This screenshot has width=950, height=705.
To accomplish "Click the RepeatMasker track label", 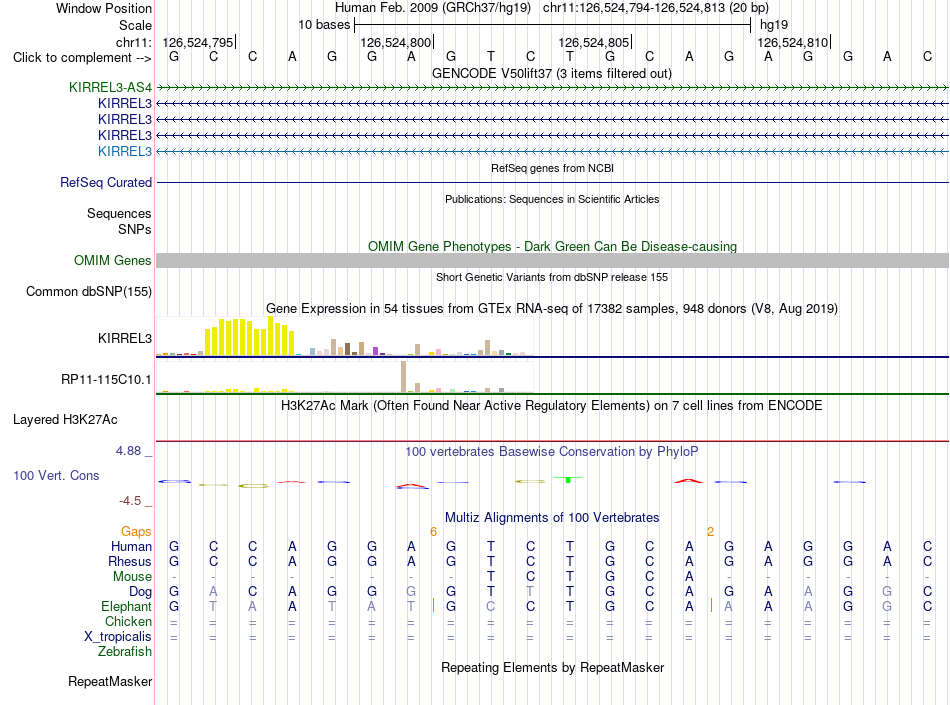I will click(x=110, y=682).
